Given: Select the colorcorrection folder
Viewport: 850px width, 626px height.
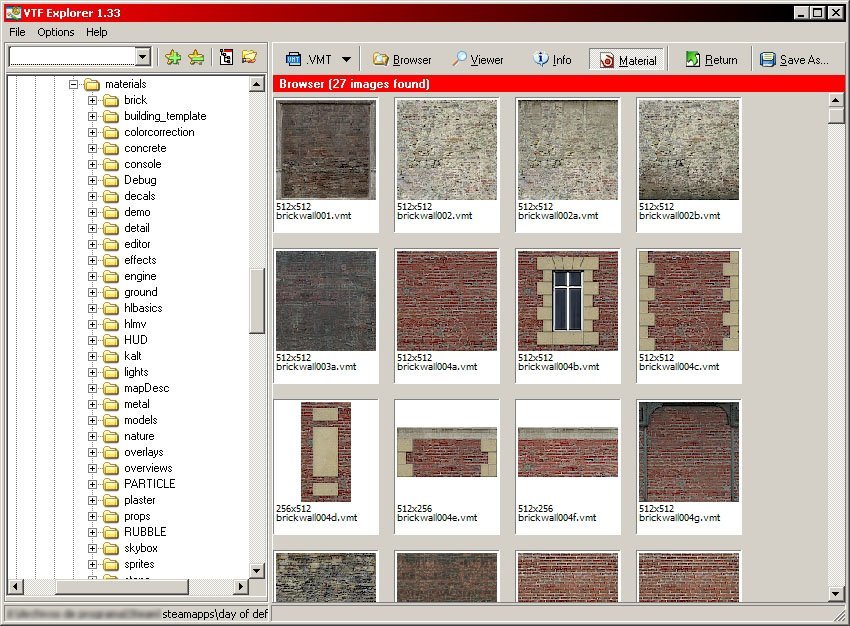Looking at the screenshot, I should 159,132.
